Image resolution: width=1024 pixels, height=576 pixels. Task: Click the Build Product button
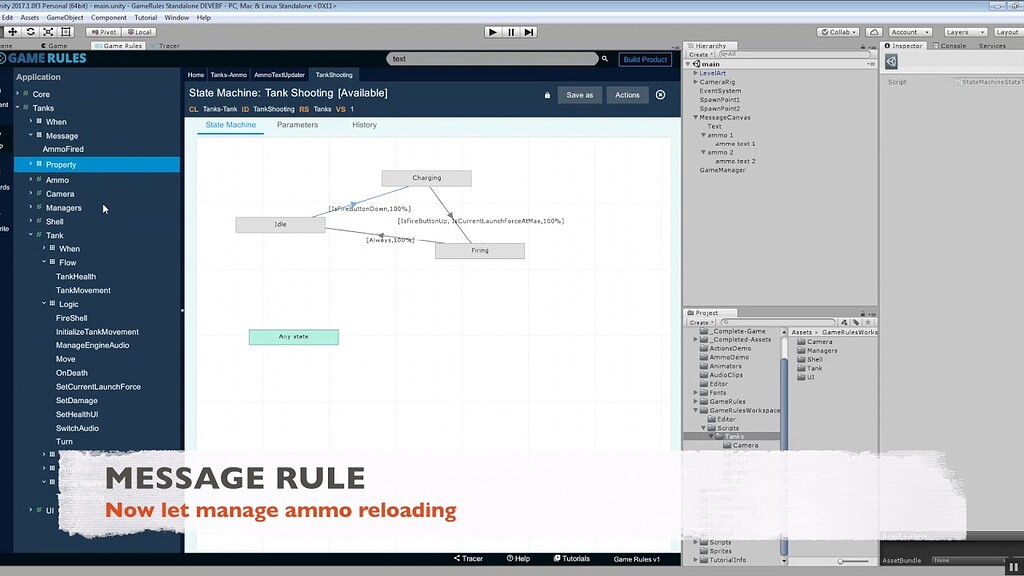[x=645, y=59]
